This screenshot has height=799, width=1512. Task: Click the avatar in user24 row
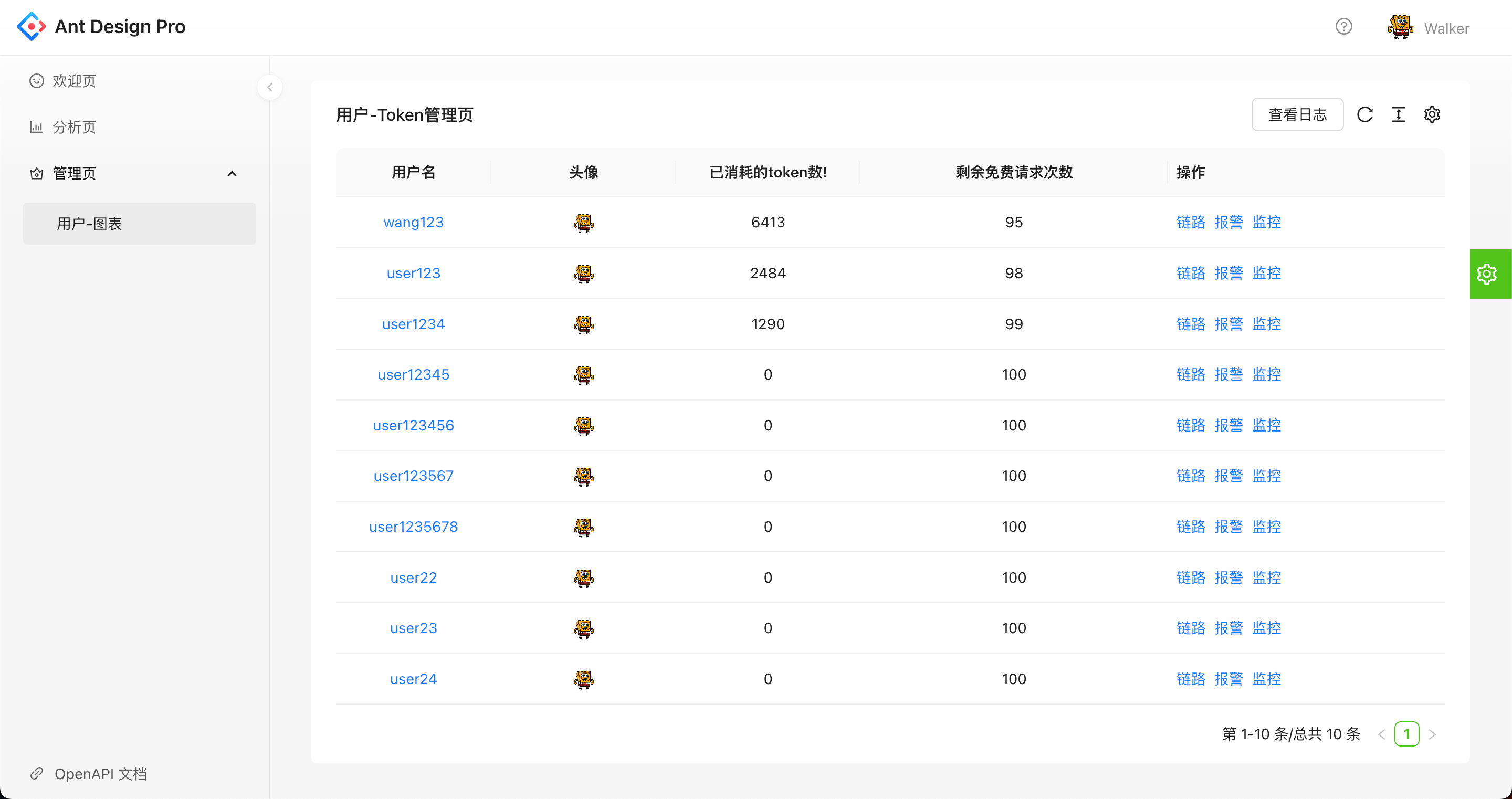[583, 680]
